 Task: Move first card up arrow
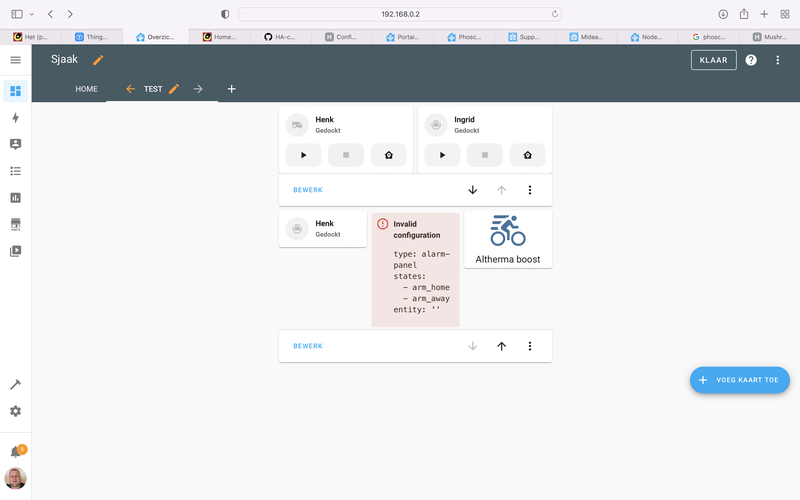pos(502,190)
